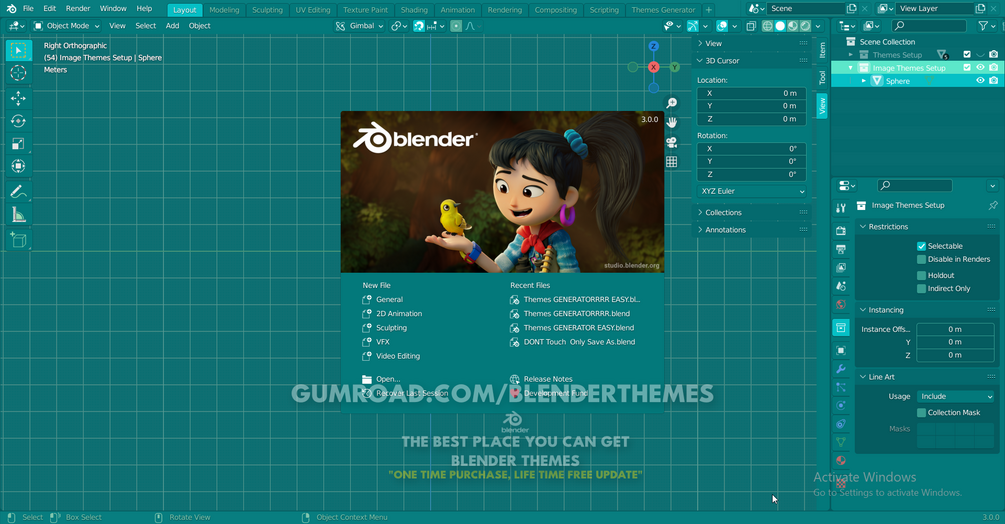Open the Material properties tab icon
The height and width of the screenshot is (524, 1005).
coord(841,461)
